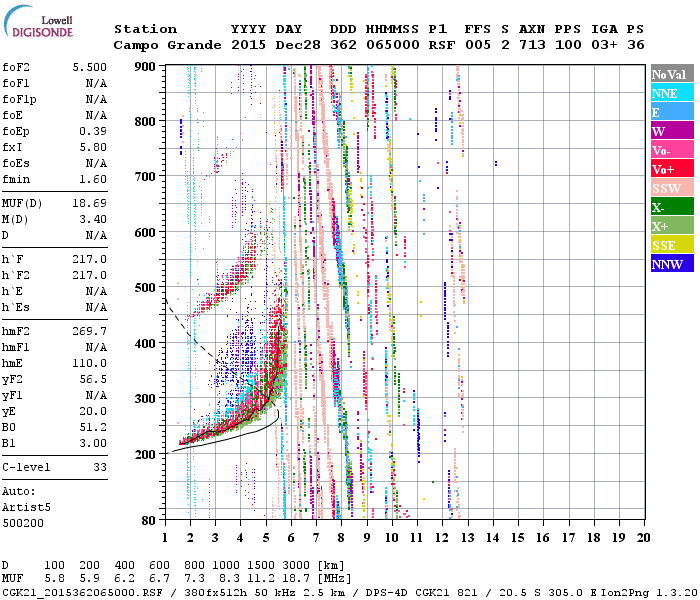The image size is (700, 600).
Task: Select the NNE legend swatch
Action: (x=672, y=92)
